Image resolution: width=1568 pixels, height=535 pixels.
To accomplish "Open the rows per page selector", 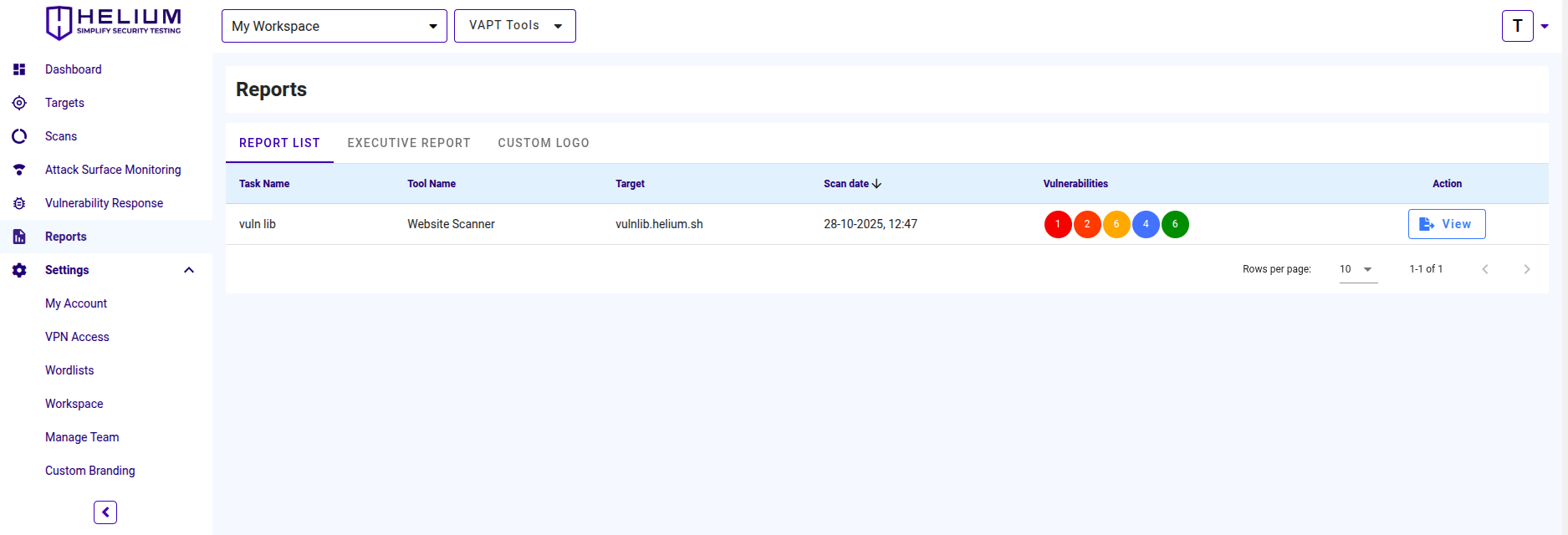I will point(1357,269).
